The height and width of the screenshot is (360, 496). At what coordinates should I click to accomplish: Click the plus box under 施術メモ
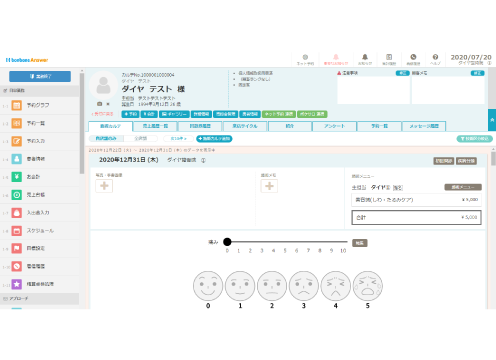coord(269,186)
